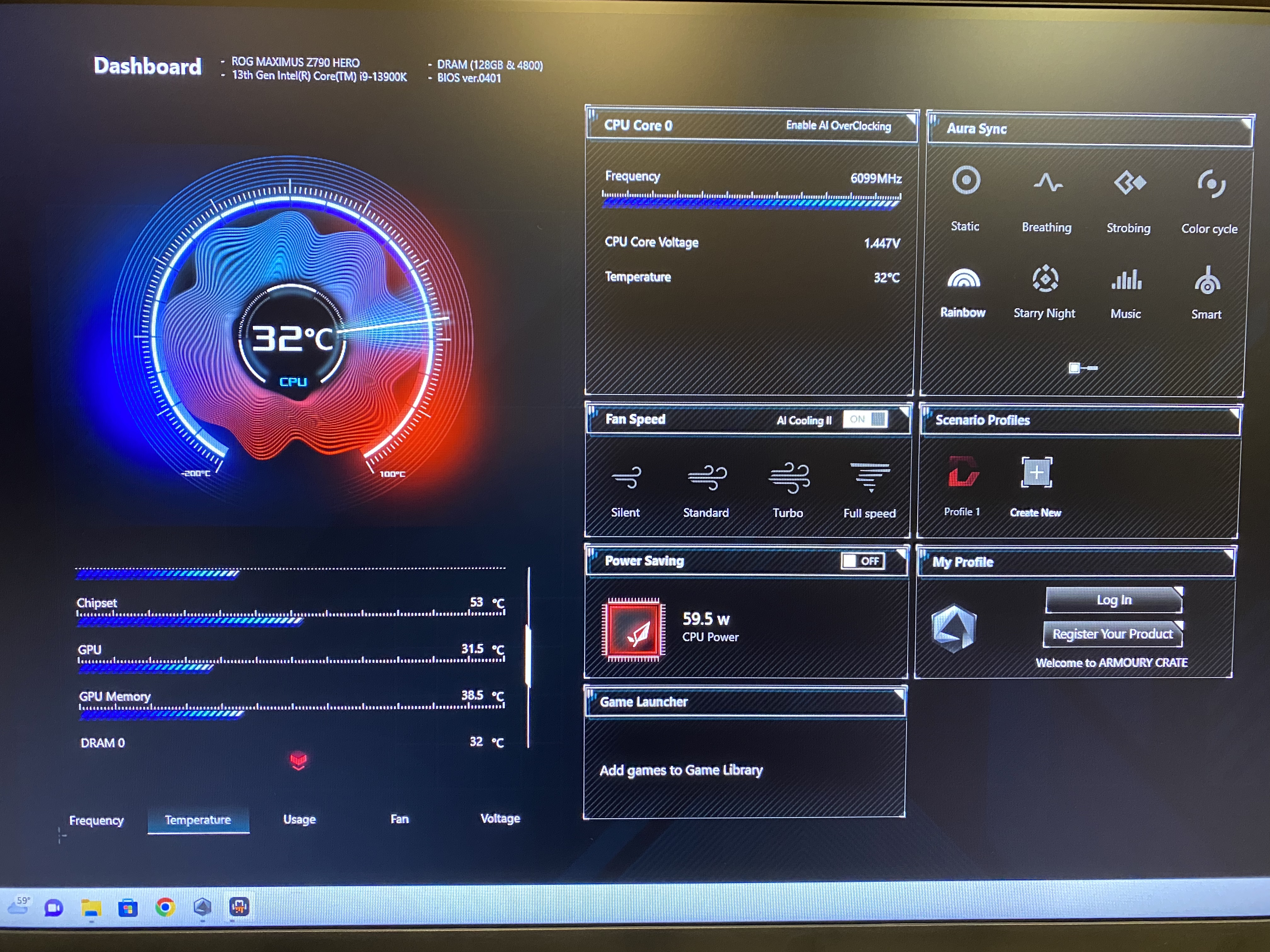Switch to the Fan tab
Screen dimensions: 1270x952
400,819
